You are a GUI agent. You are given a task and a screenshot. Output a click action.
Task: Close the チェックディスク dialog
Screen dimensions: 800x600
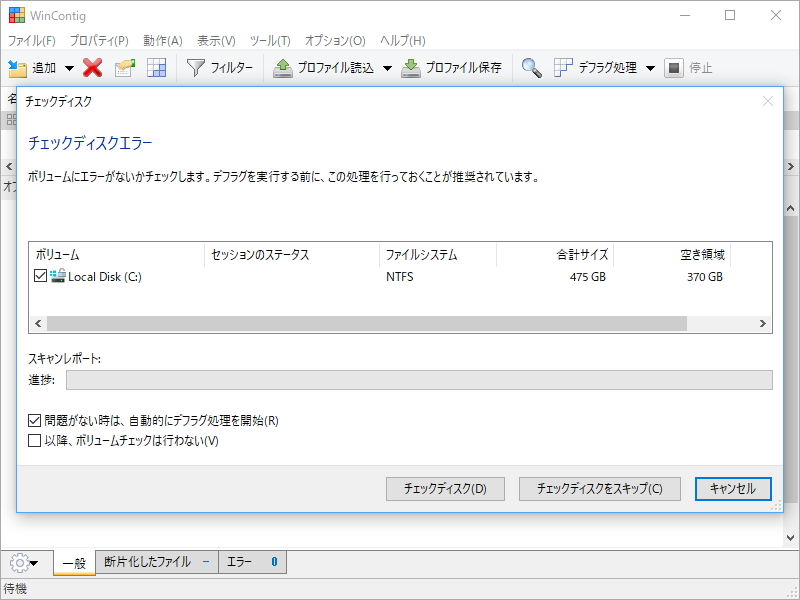click(x=768, y=101)
